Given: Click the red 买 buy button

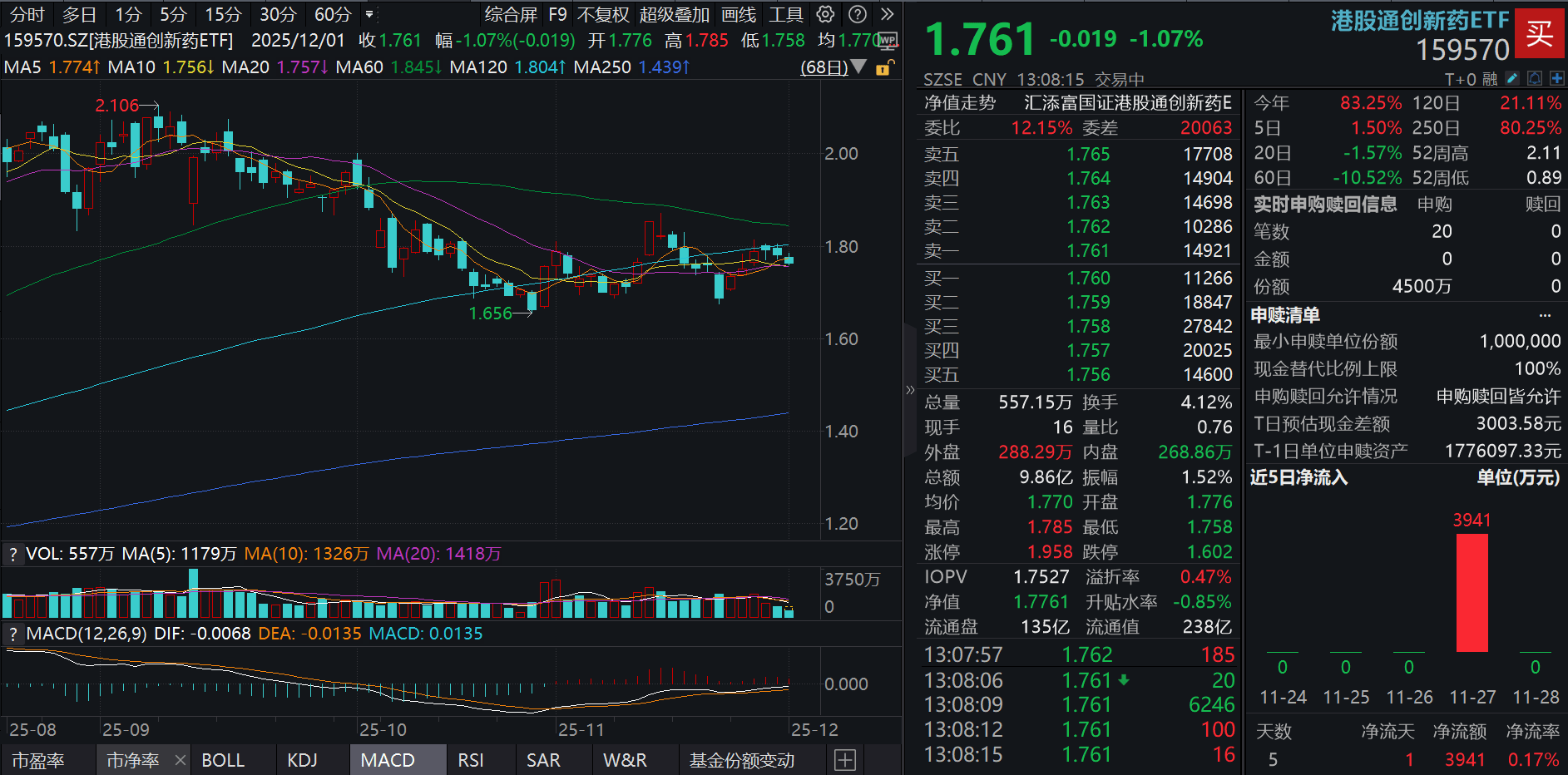Looking at the screenshot, I should [1540, 33].
